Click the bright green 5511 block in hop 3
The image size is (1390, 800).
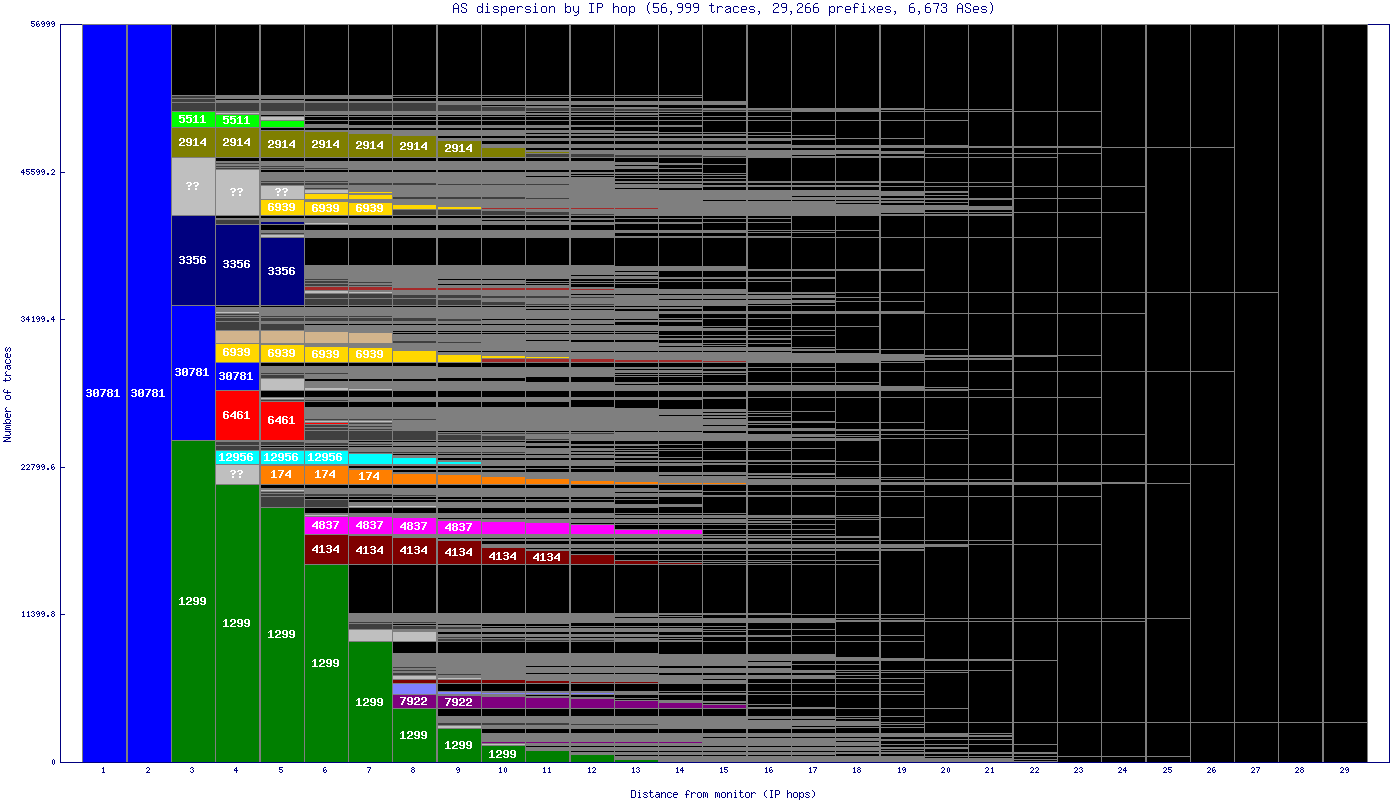[x=193, y=119]
